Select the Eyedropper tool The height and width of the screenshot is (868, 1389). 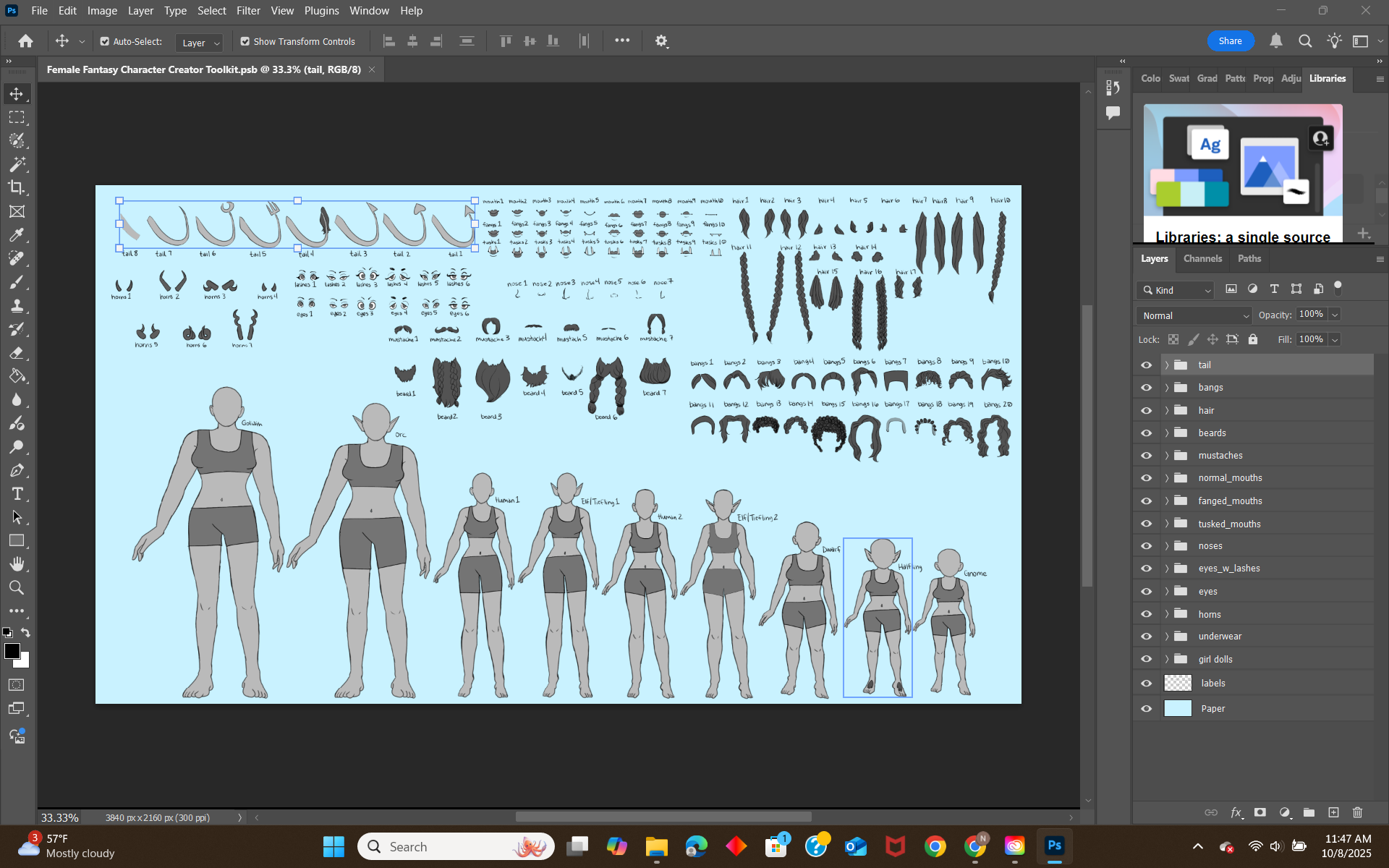[17, 234]
